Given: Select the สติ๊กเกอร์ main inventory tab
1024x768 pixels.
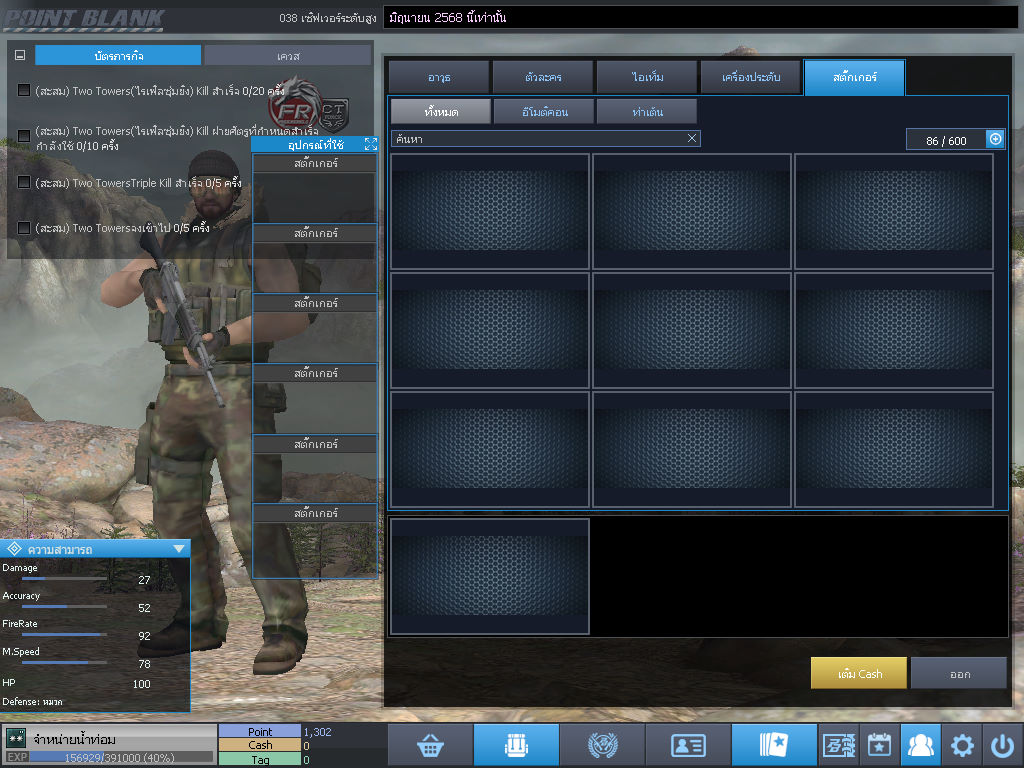Looking at the screenshot, I should 855,77.
